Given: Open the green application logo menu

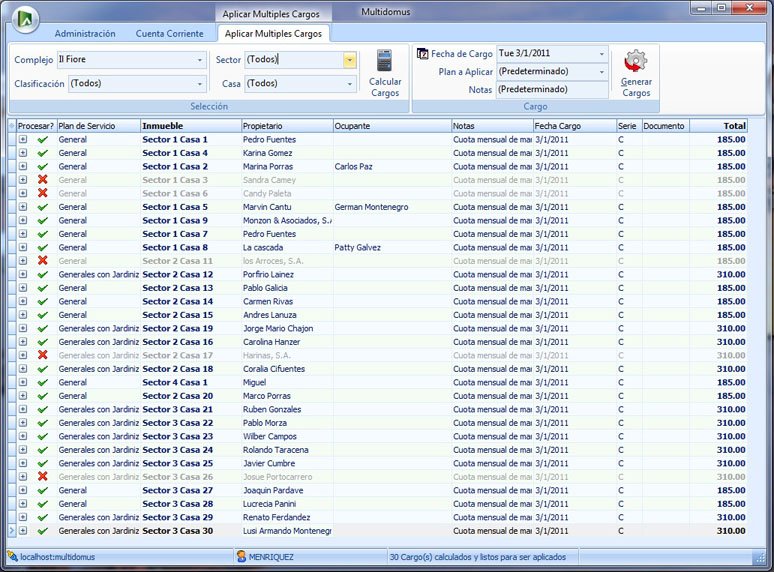Looking at the screenshot, I should pos(27,19).
